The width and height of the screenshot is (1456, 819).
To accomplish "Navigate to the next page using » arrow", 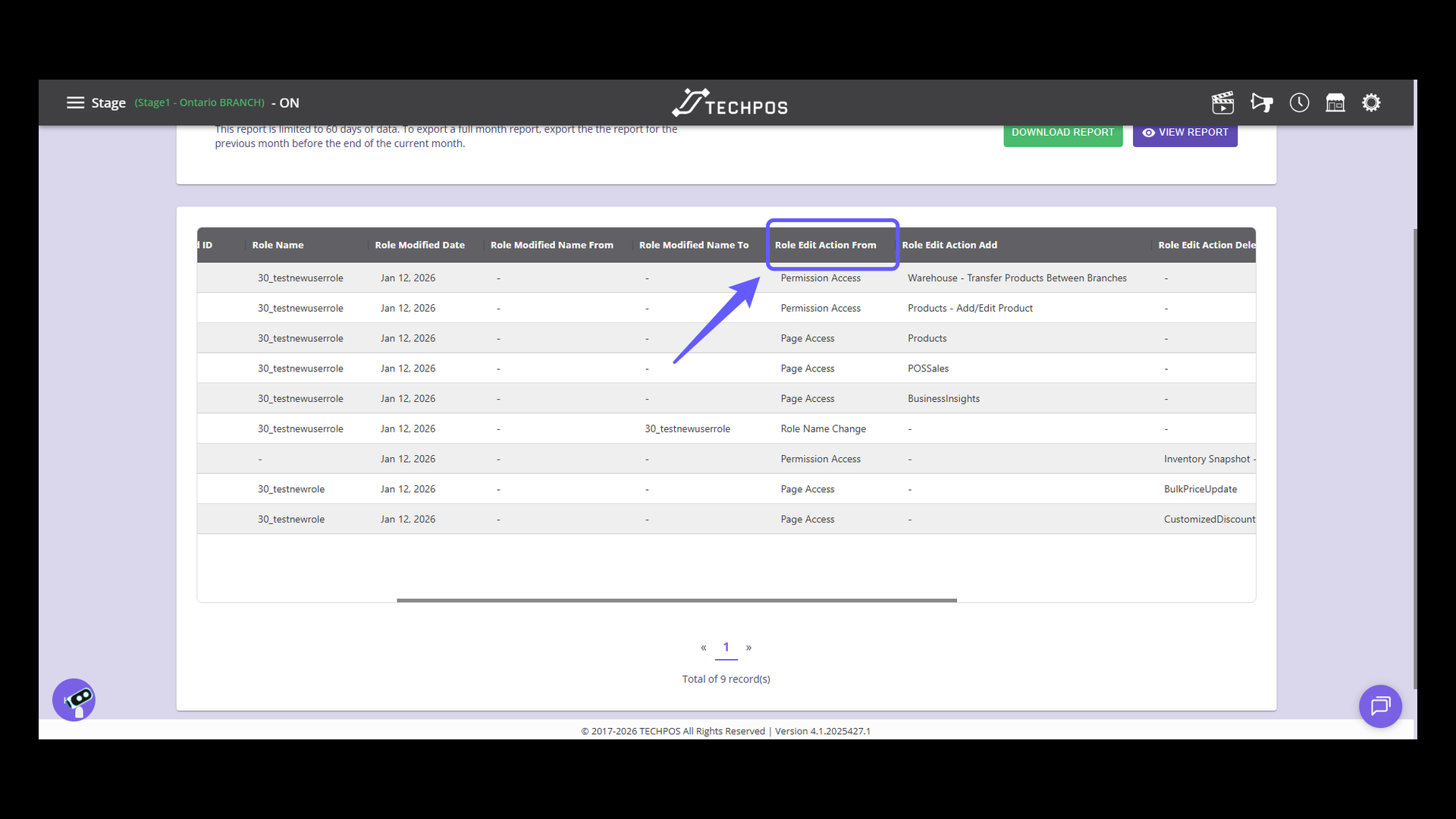I will (x=749, y=648).
